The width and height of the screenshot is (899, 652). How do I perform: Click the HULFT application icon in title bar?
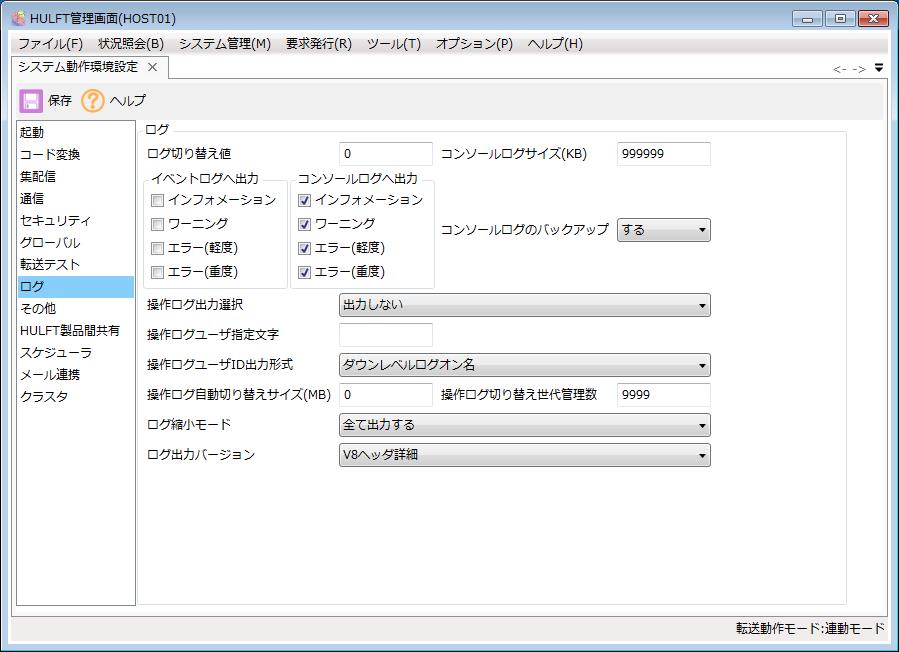[18, 18]
